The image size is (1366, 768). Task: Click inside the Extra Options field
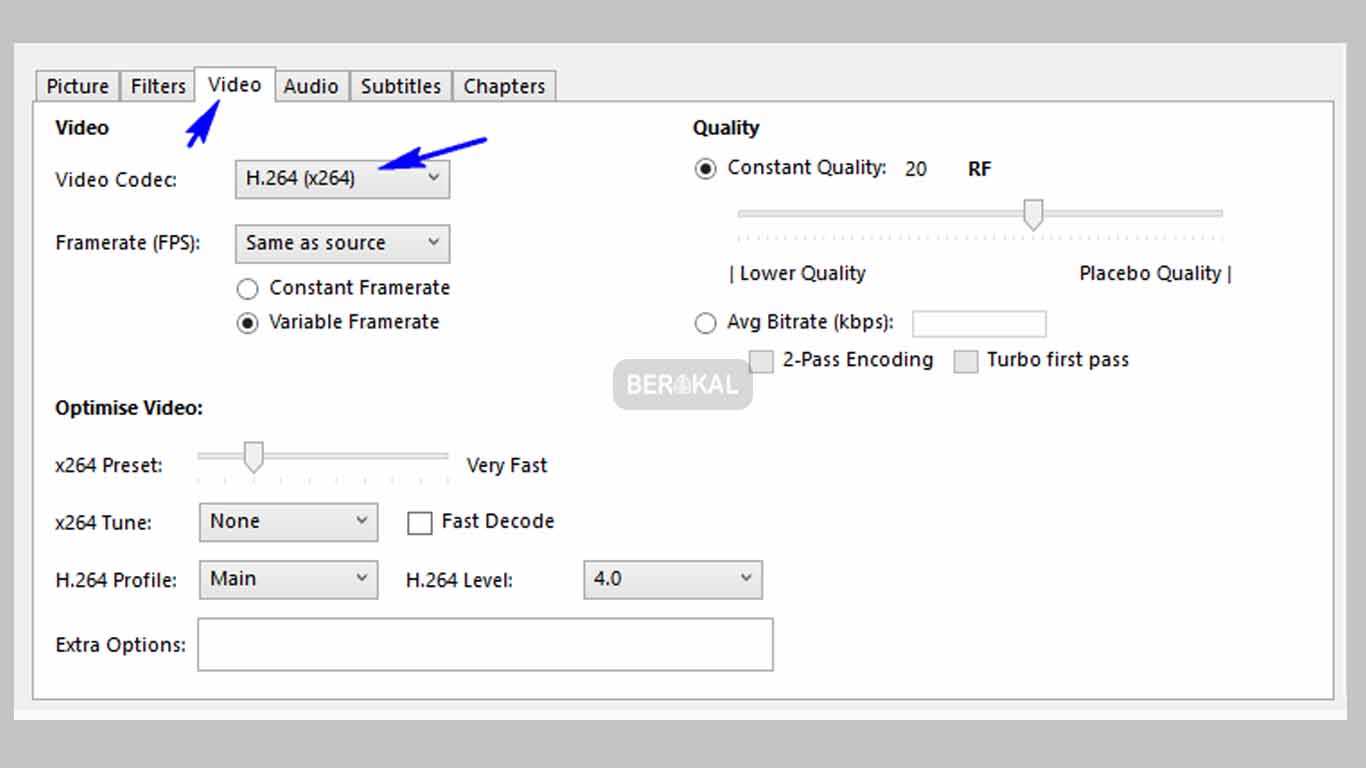[484, 644]
